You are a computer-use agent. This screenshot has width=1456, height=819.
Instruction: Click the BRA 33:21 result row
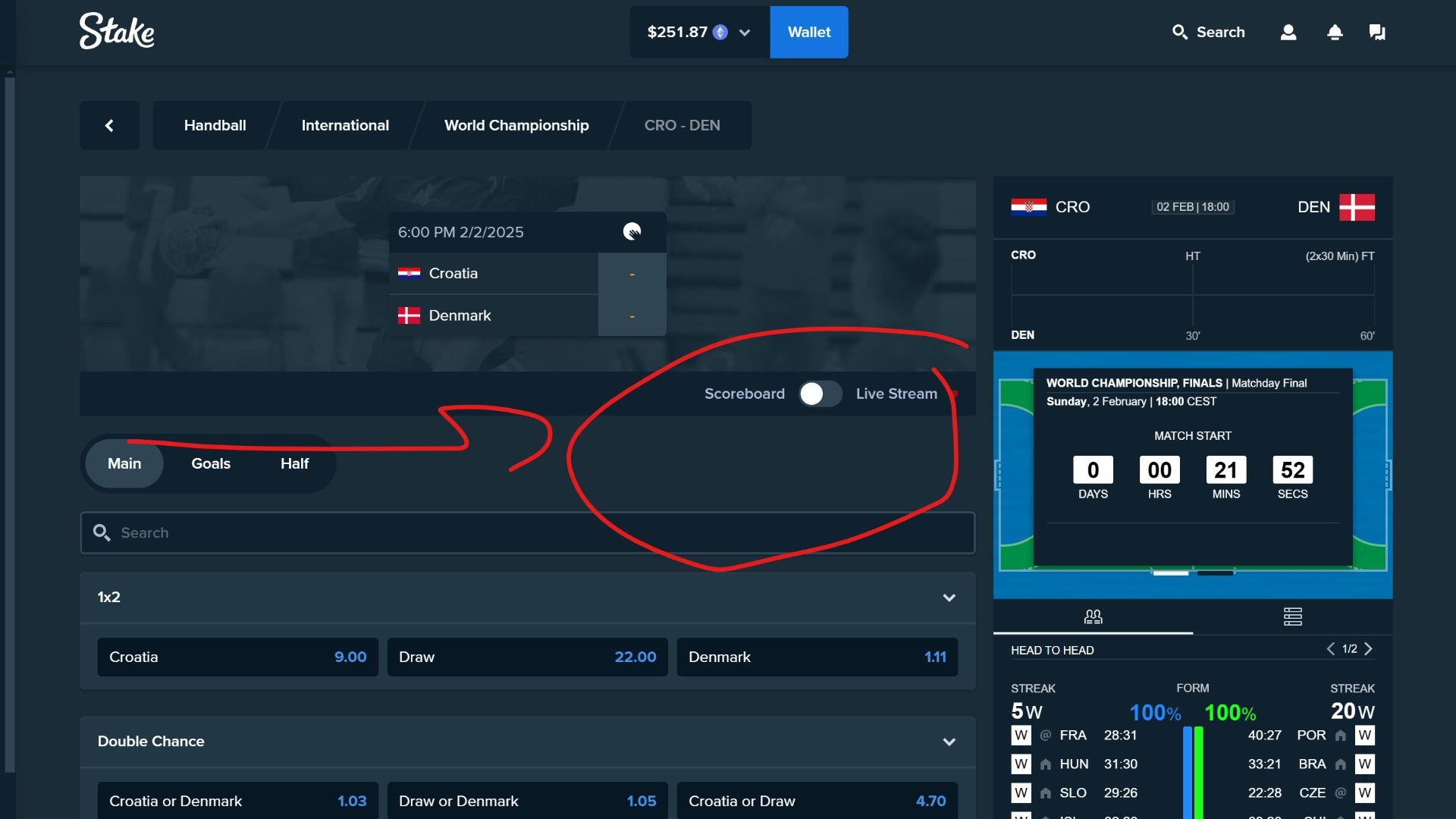click(1310, 764)
